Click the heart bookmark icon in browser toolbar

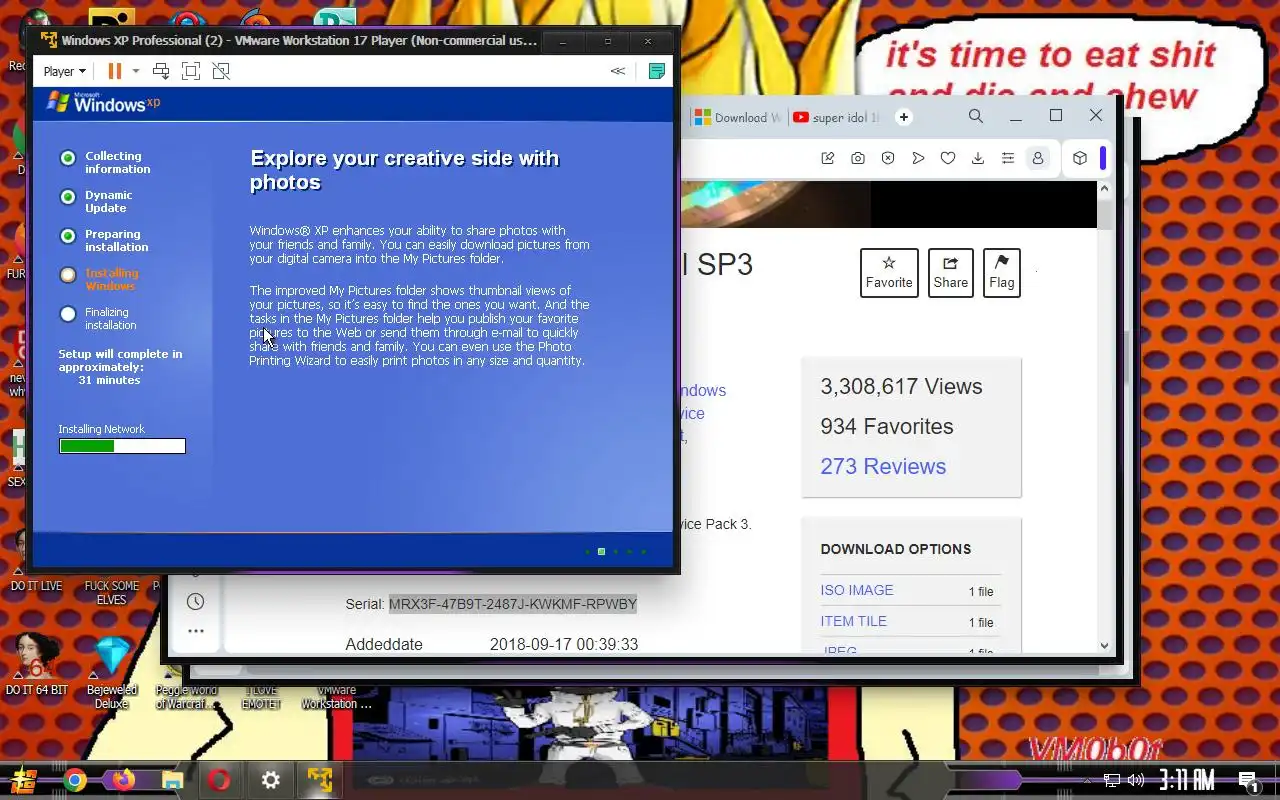pos(948,158)
